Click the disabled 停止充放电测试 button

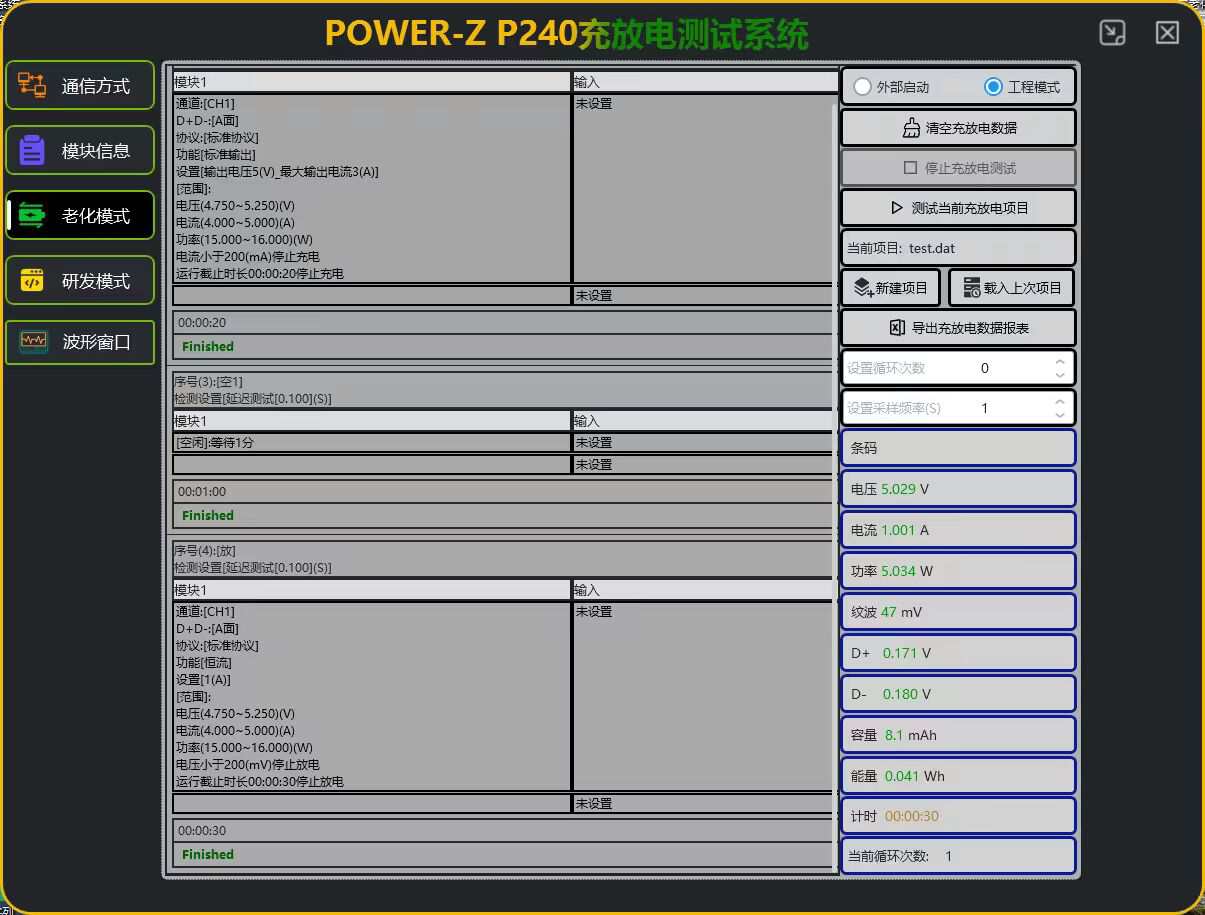[x=958, y=168]
